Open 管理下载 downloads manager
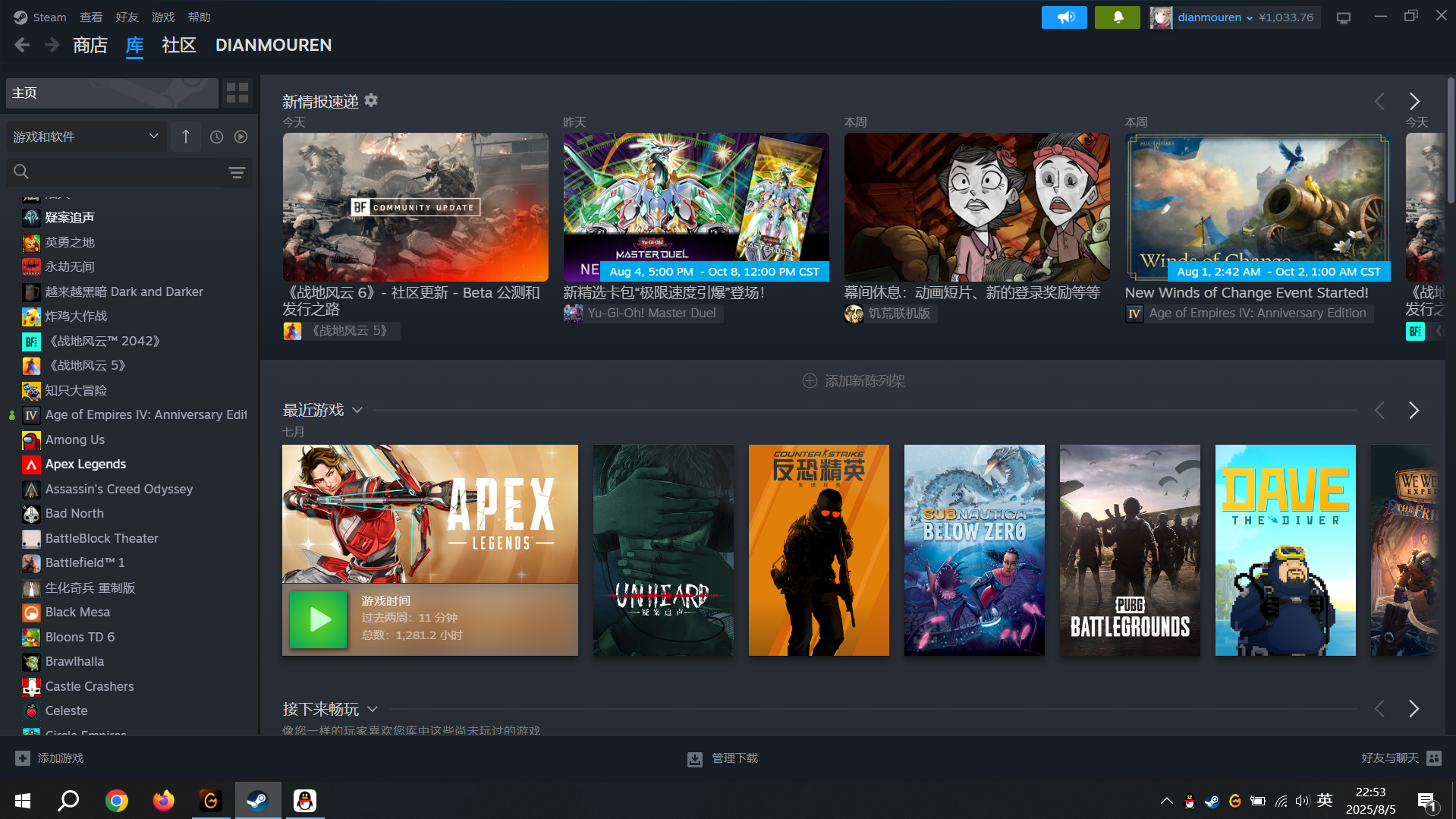 click(x=723, y=758)
